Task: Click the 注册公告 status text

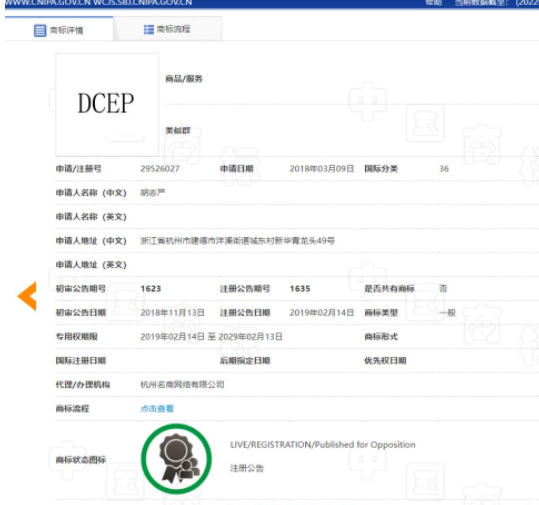Action: point(246,468)
